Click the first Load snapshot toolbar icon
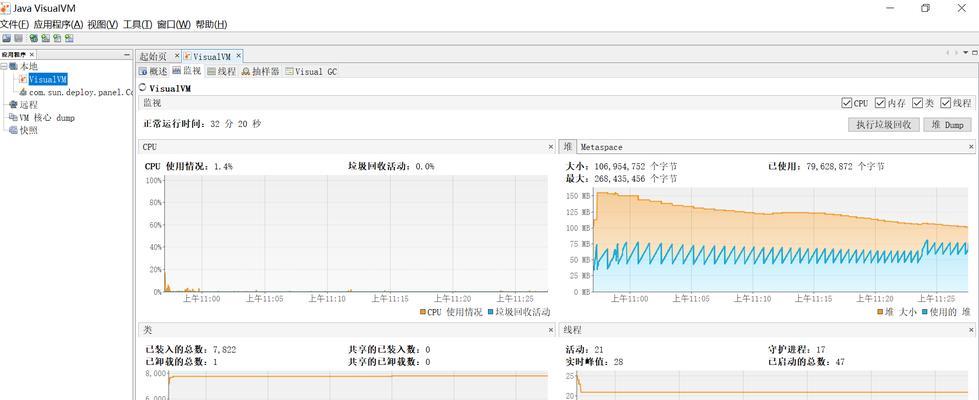Screen dimensions: 979x400 pos(6,38)
